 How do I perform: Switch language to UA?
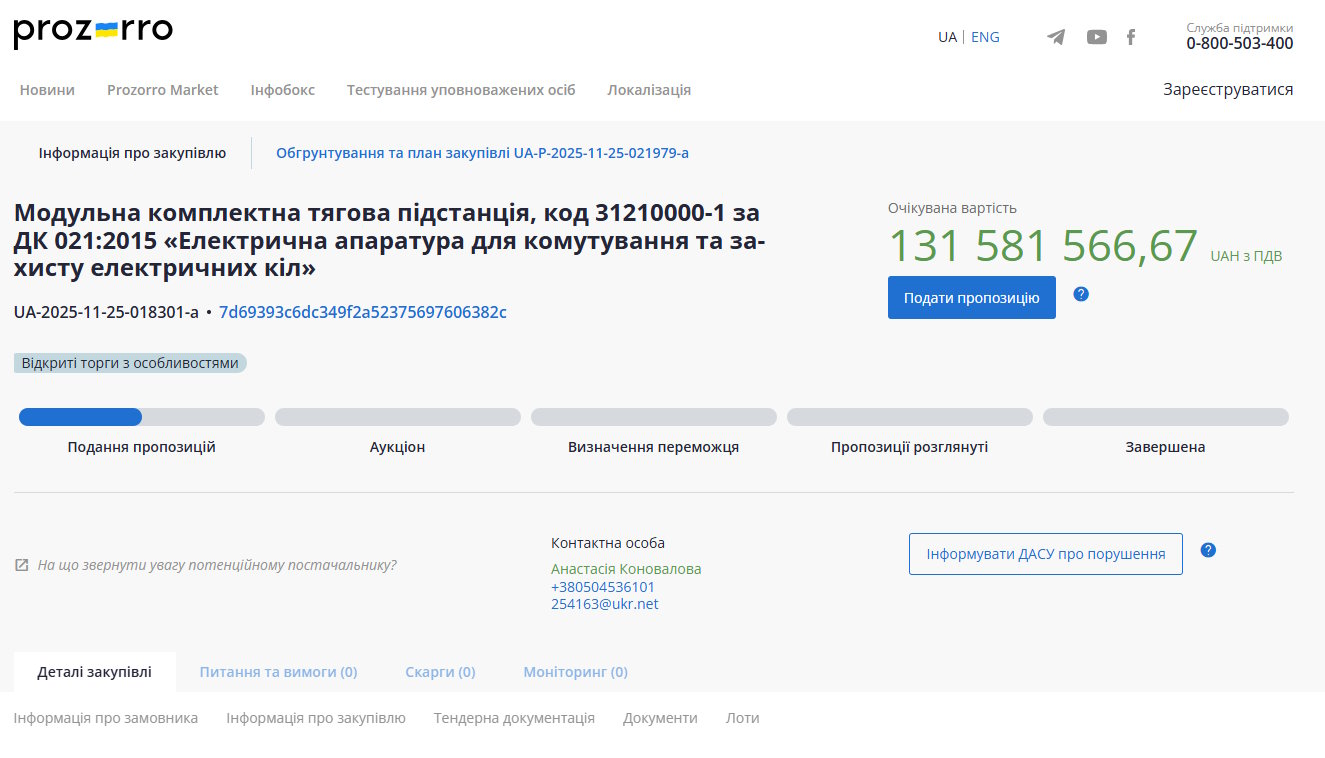tap(947, 37)
